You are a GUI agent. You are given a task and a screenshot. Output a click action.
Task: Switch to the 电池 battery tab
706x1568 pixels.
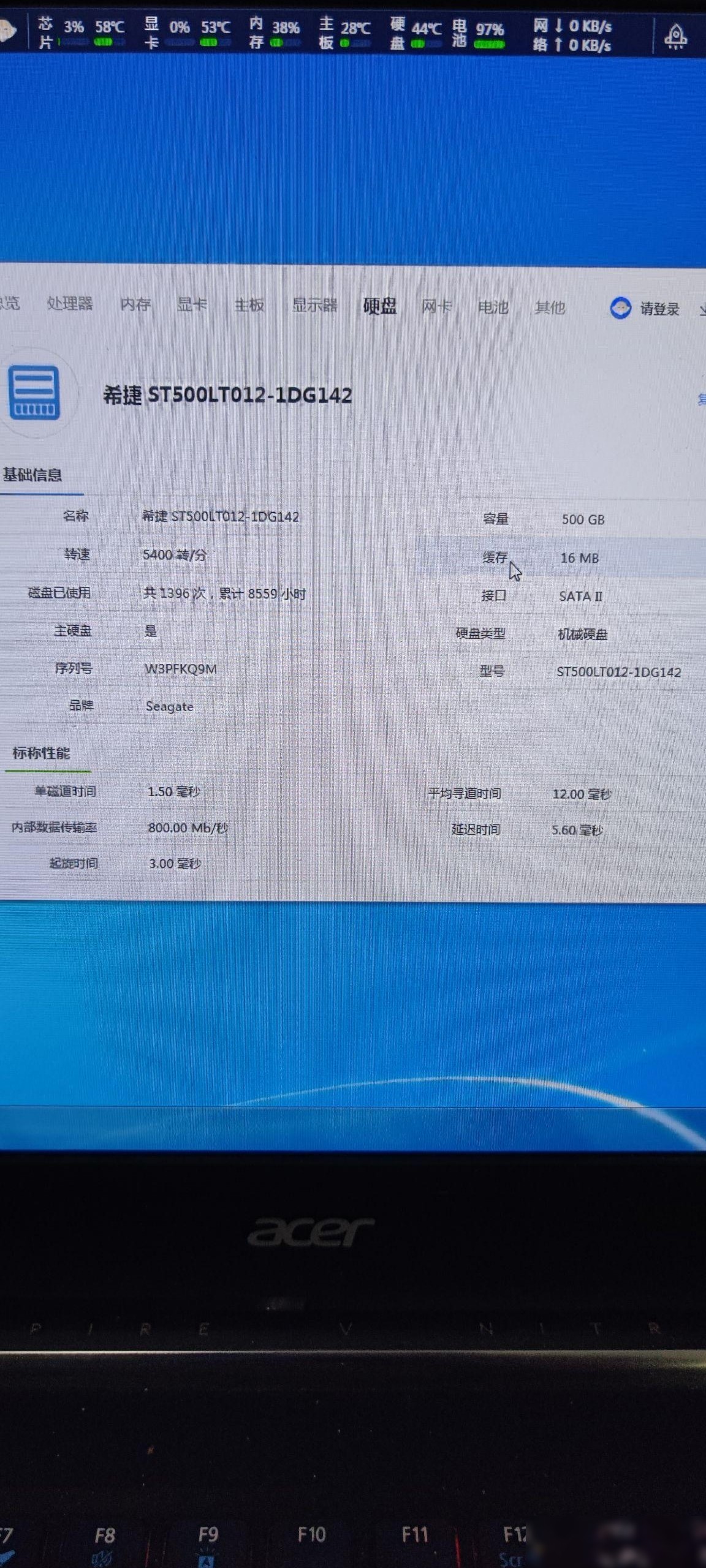pos(493,306)
